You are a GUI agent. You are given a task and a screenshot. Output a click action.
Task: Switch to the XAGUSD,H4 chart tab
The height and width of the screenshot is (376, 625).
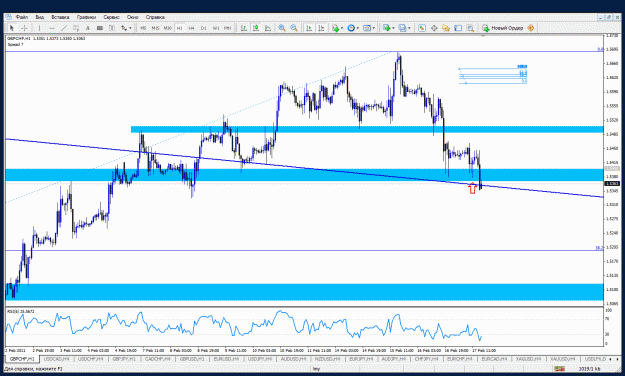(x=529, y=359)
